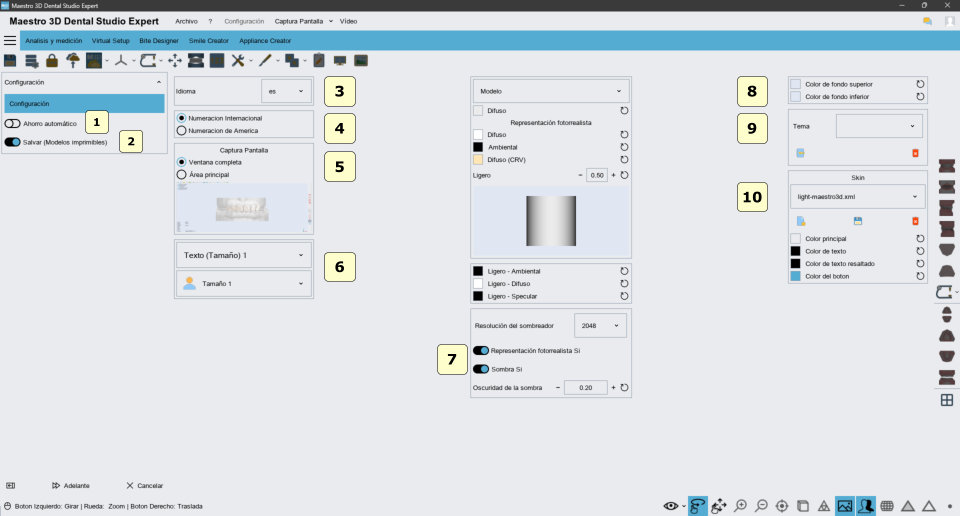Click the Difuso (CRV) color swatch
The image size is (960, 516).
click(x=478, y=159)
